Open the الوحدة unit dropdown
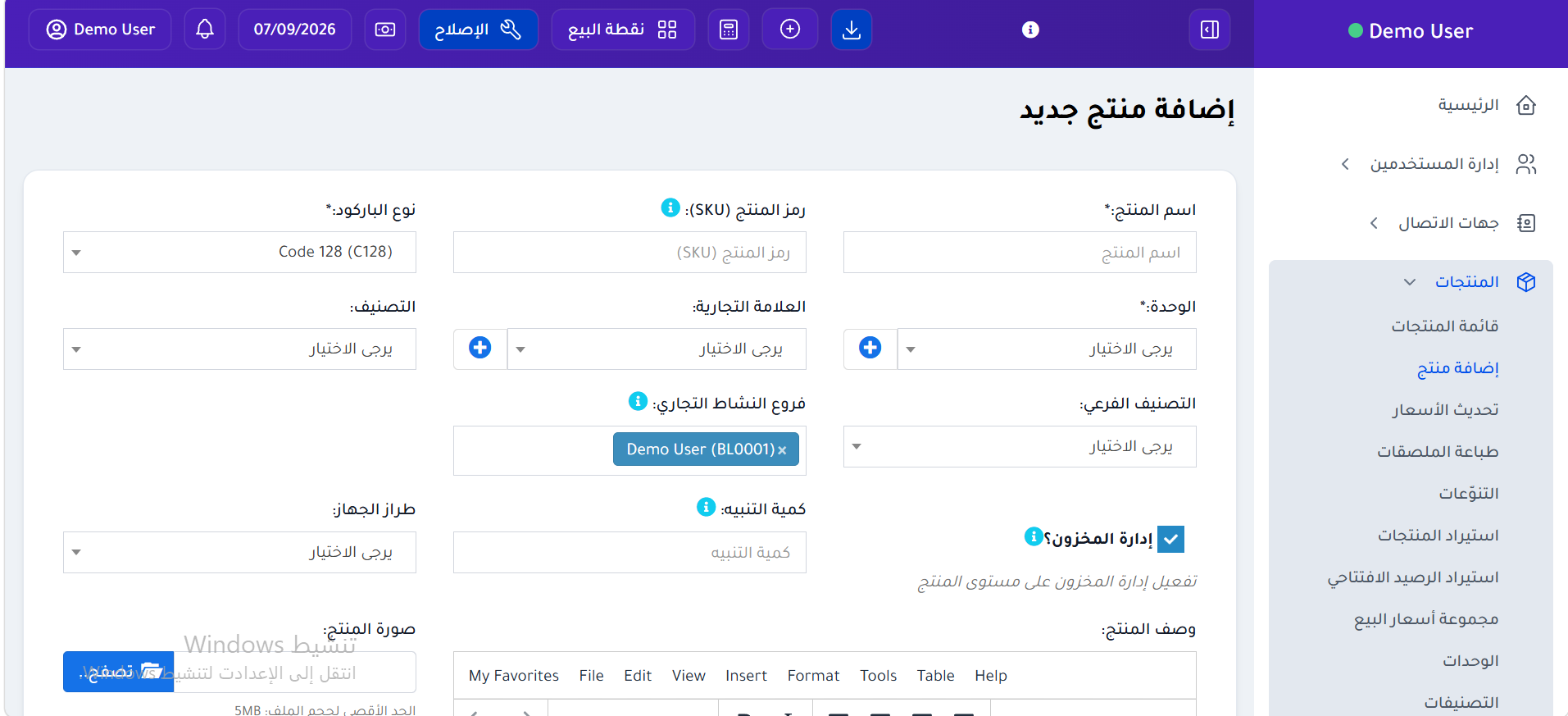The image size is (1568, 716). coord(1047,349)
